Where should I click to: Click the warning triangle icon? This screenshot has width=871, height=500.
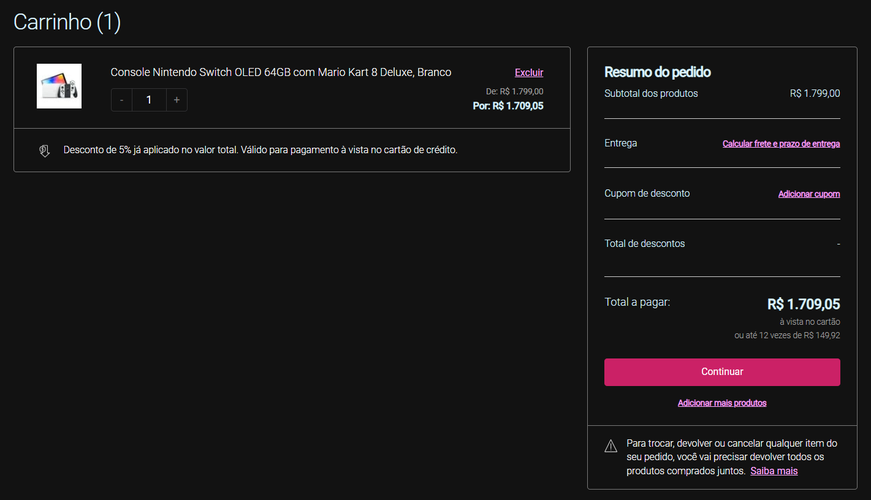[x=610, y=446]
